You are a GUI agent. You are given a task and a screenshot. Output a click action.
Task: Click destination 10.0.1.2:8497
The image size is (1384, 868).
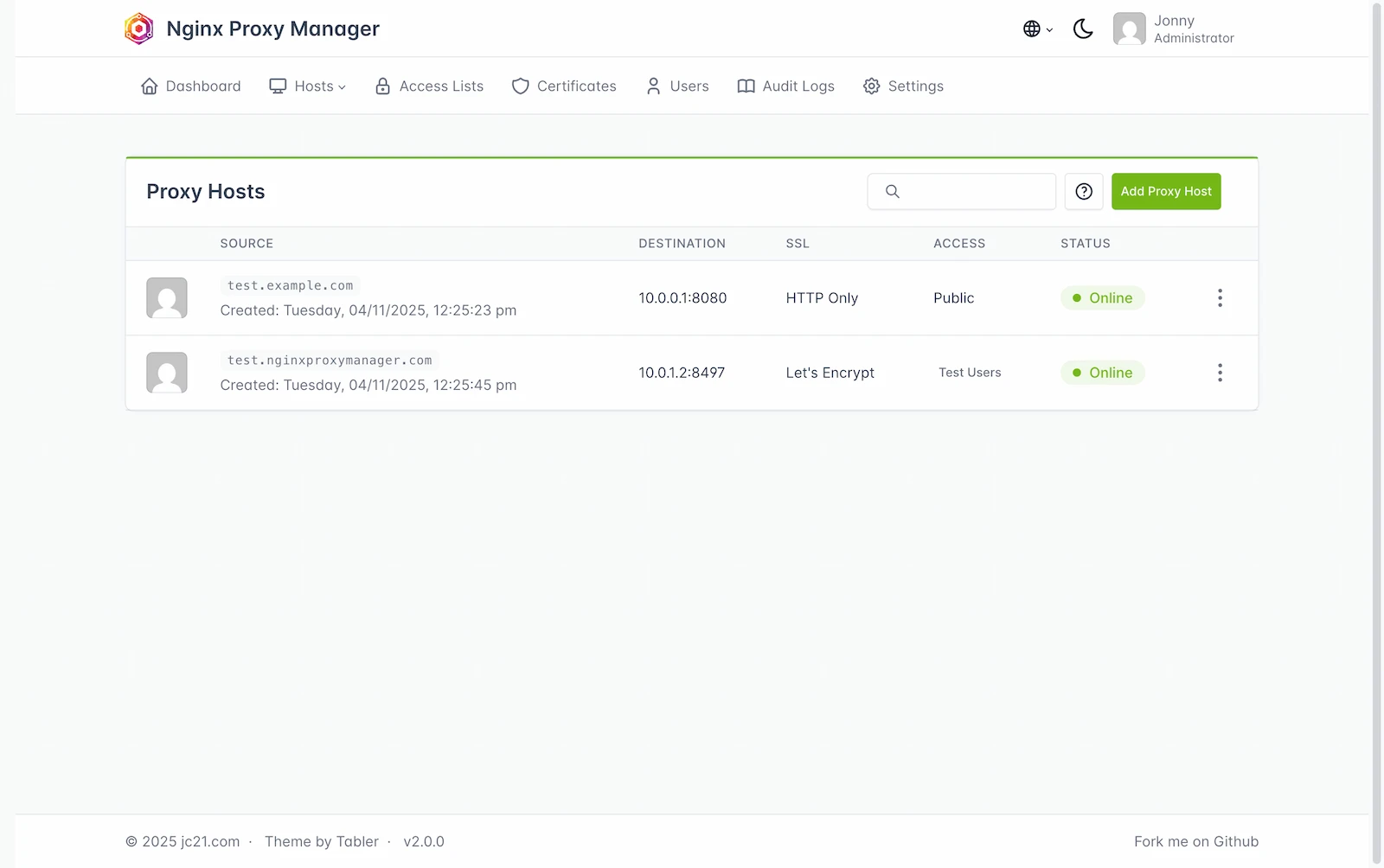click(x=682, y=373)
